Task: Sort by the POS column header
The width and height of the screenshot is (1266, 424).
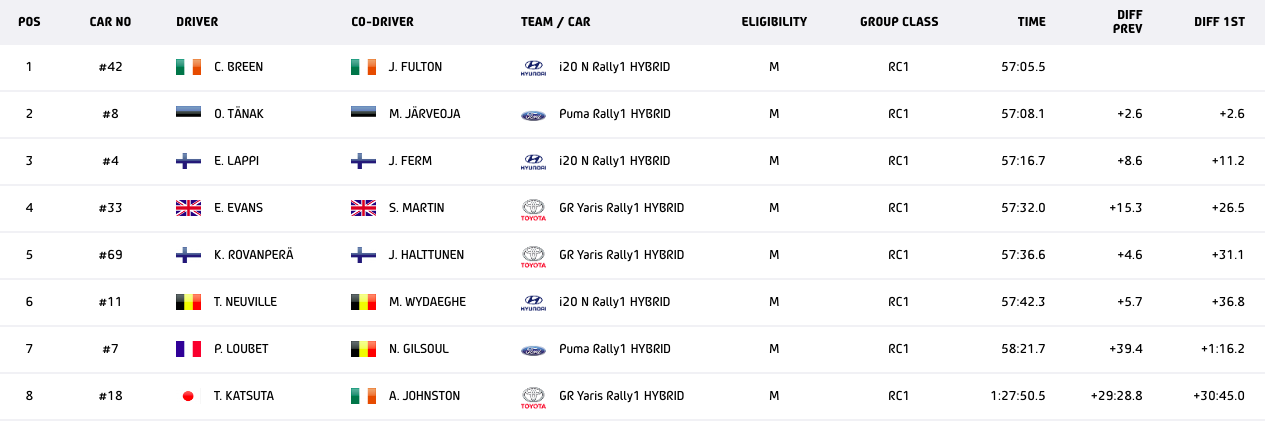Action: (x=29, y=22)
